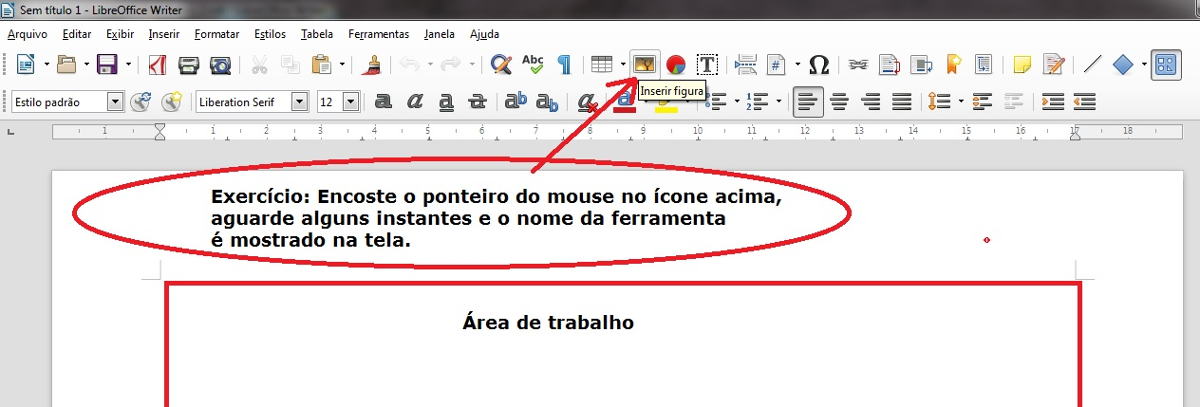The width and height of the screenshot is (1200, 407).
Task: Toggle bold text formatting
Action: point(382,102)
